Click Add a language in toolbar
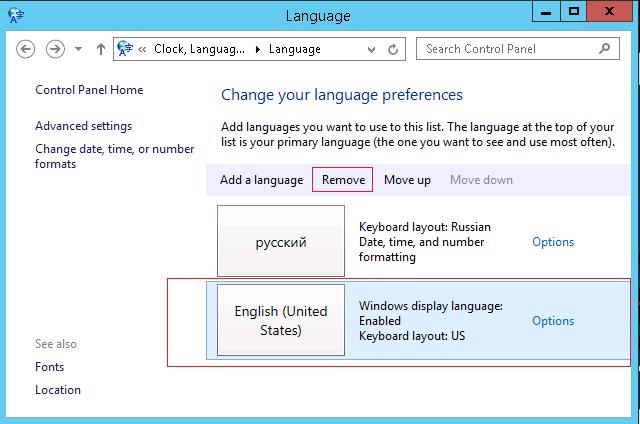 [x=261, y=180]
